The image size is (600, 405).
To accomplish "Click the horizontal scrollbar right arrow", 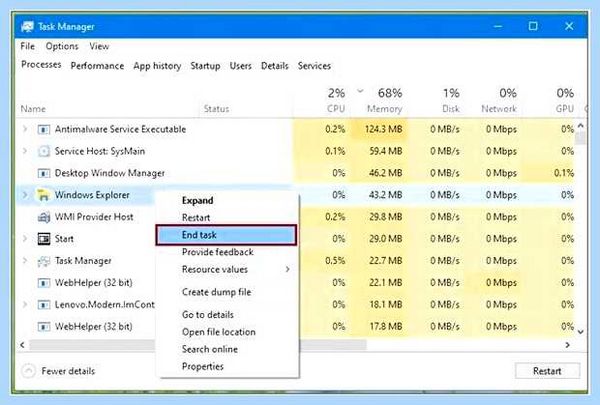I will (568, 345).
